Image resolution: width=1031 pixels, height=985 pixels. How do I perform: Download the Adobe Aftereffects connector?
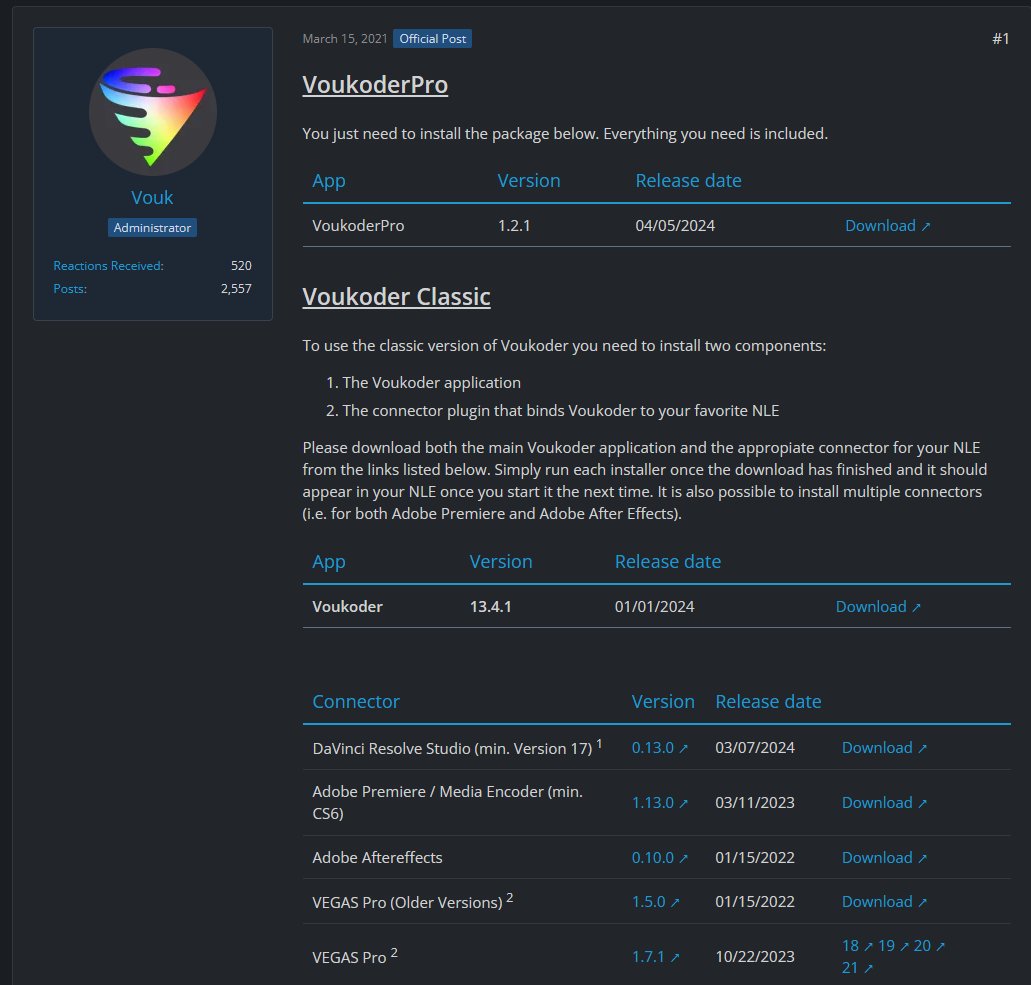884,857
